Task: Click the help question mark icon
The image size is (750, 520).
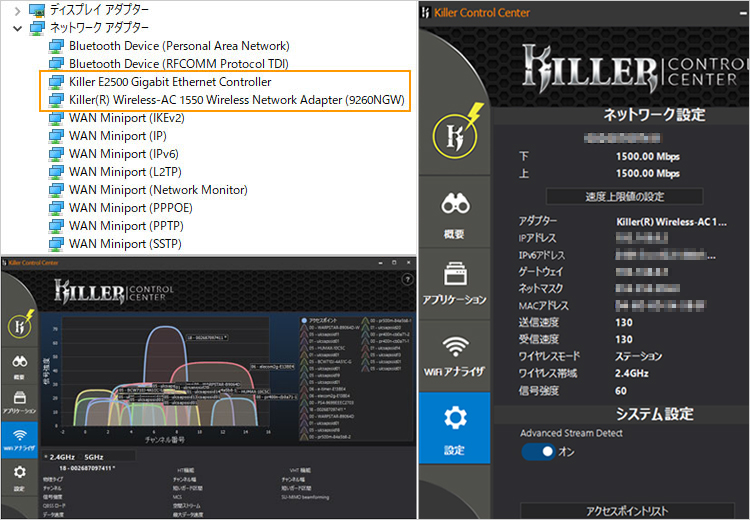Action: 408,279
